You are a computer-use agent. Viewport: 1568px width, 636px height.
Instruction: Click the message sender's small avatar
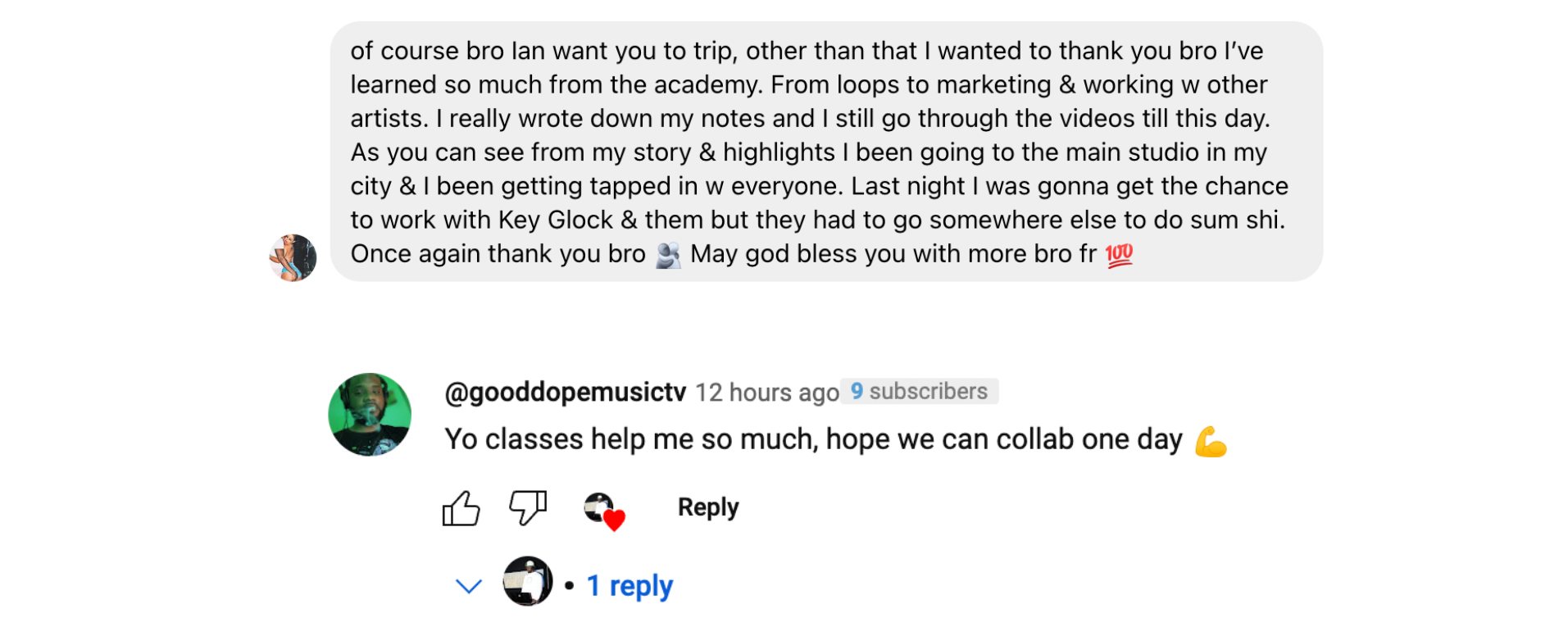point(293,258)
